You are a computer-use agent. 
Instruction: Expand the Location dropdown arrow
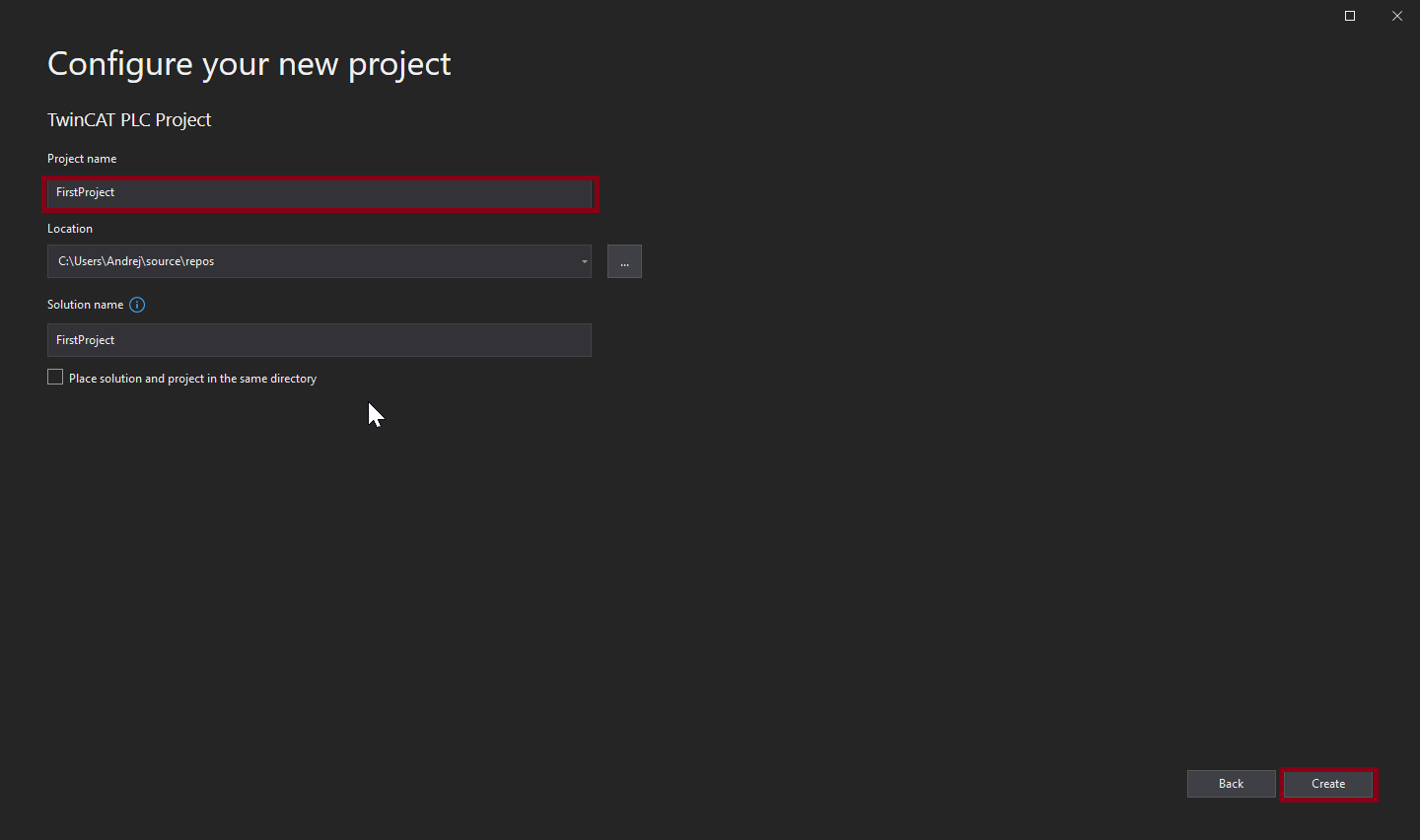pos(584,261)
